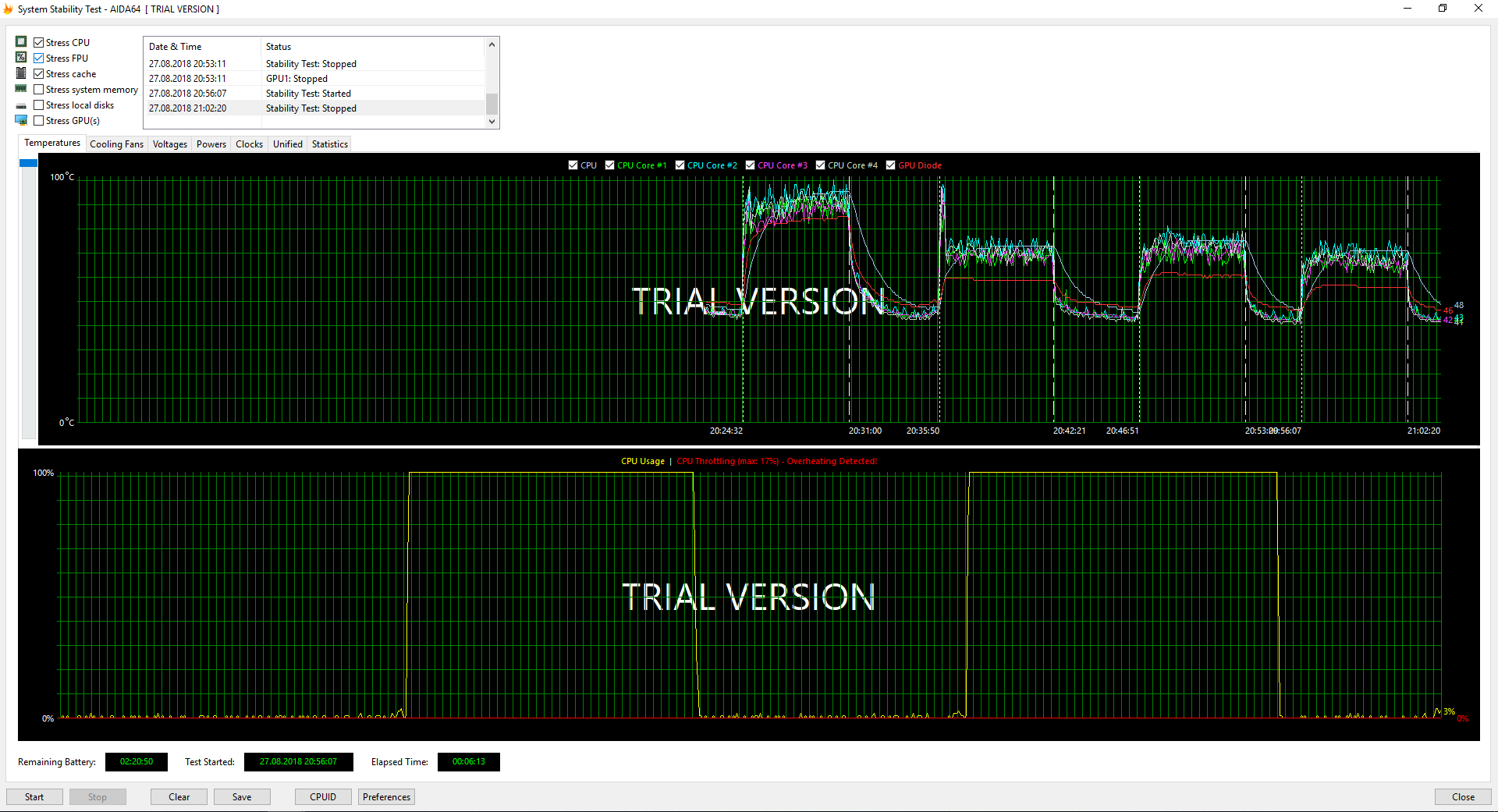Click the blue slider left of the temperature graph
This screenshot has height=812, width=1498.
click(x=28, y=162)
